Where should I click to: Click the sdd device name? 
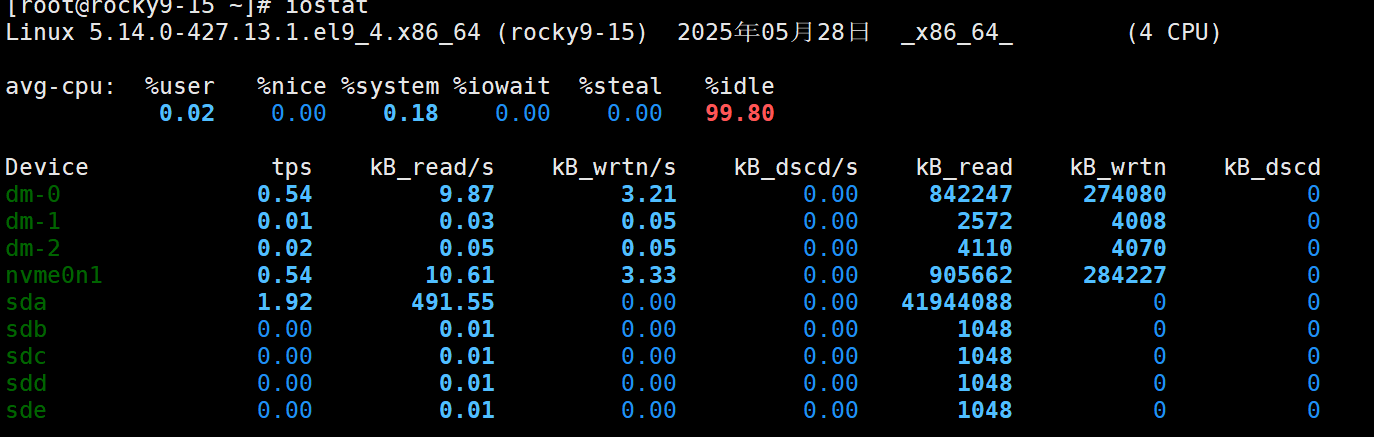[x=26, y=383]
